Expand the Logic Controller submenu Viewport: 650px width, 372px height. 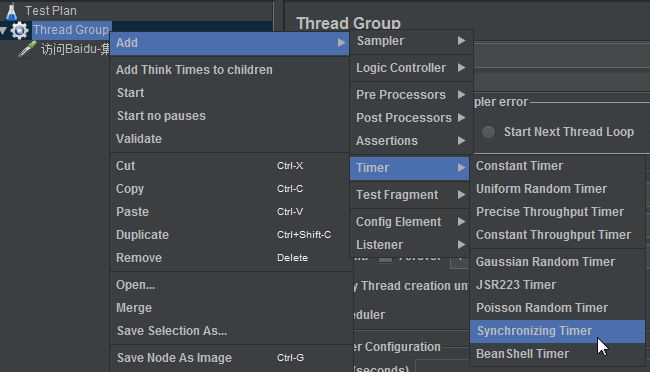pos(411,68)
